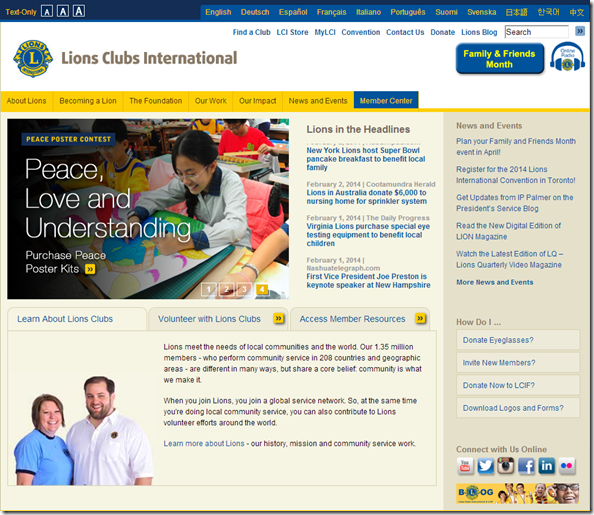Launch Online Radio headphones icon
This screenshot has height=515, width=594.
567,58
